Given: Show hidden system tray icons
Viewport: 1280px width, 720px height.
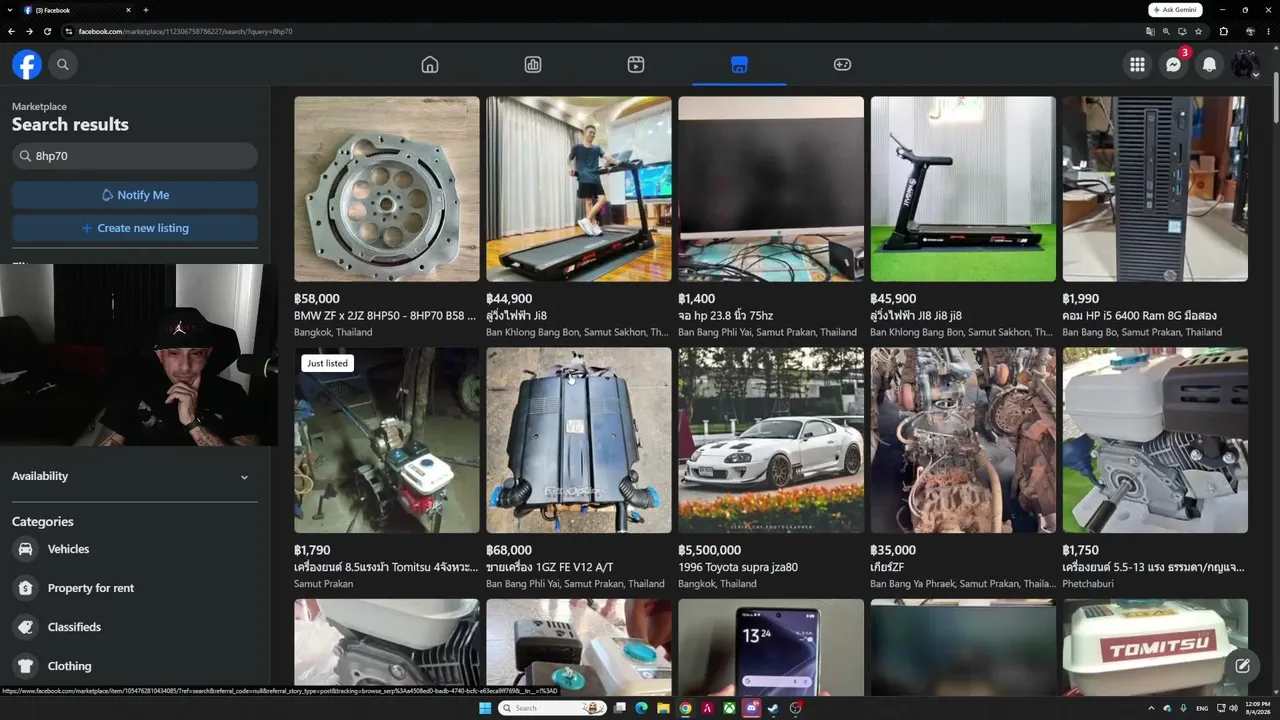Looking at the screenshot, I should pyautogui.click(x=1151, y=708).
